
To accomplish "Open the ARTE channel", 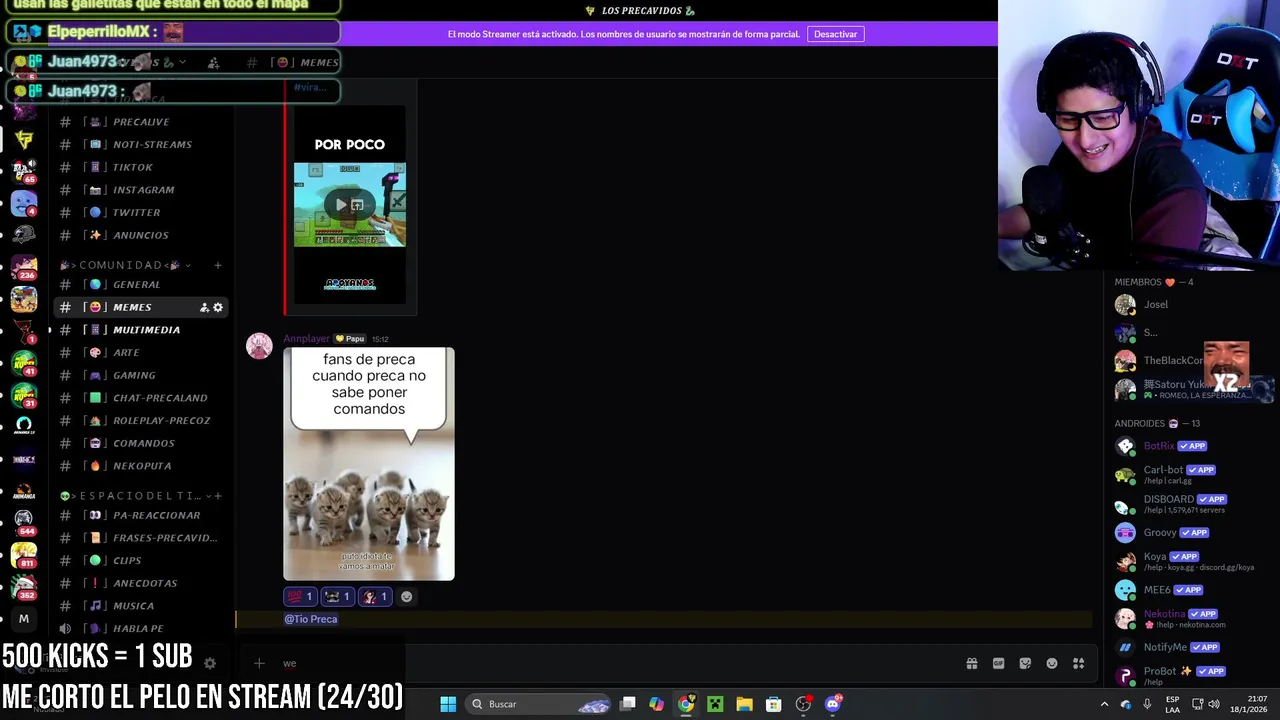I will [x=141, y=353].
